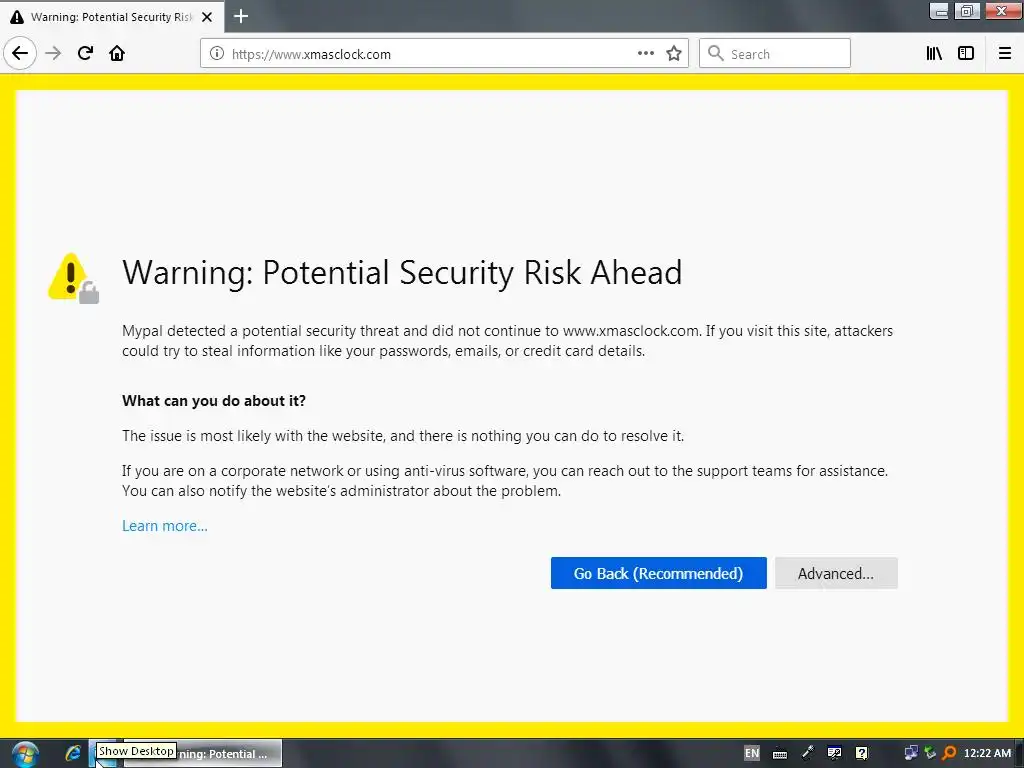Go back using the back arrow
1024x768 pixels.
pos(20,54)
